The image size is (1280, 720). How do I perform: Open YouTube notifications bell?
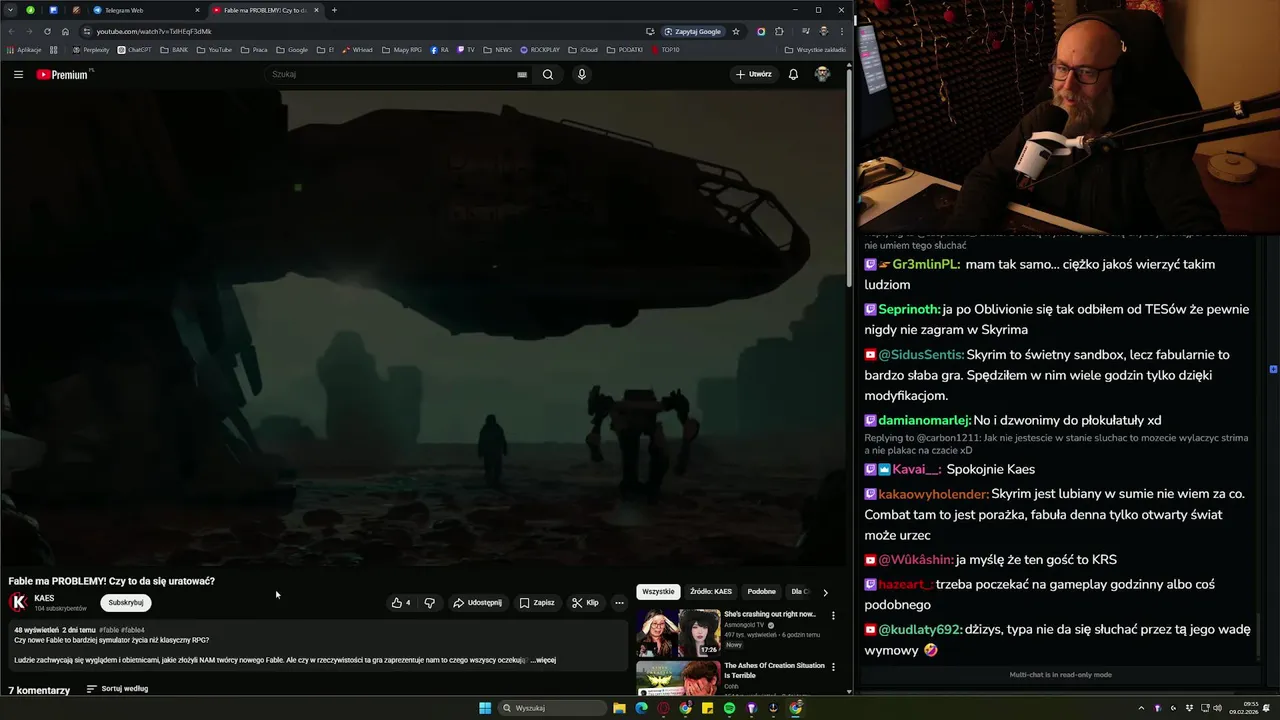793,74
